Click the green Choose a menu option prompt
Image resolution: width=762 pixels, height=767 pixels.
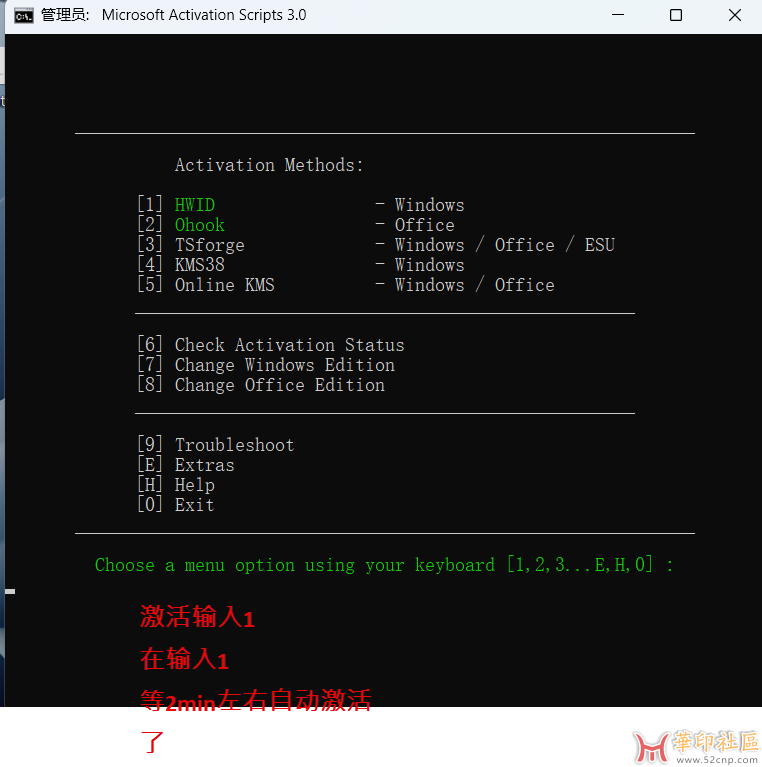tap(384, 565)
